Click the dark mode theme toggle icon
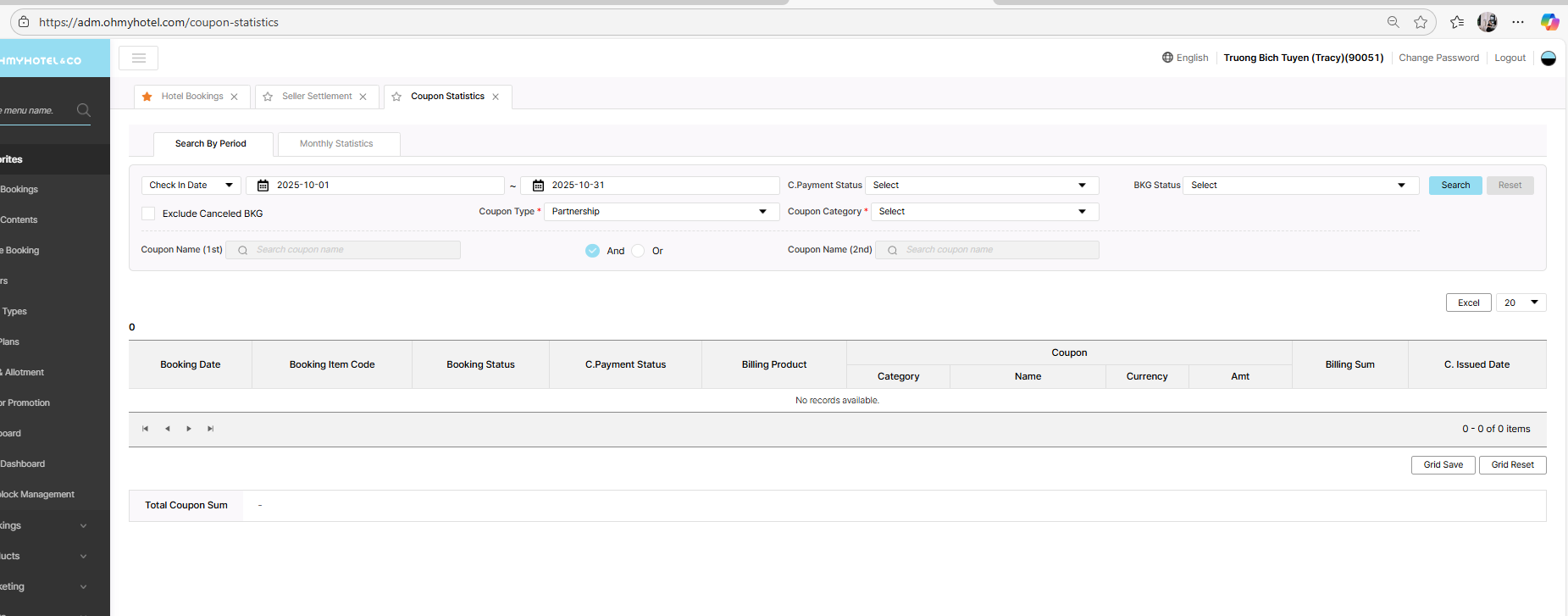The height and width of the screenshot is (616, 1568). pyautogui.click(x=1548, y=58)
